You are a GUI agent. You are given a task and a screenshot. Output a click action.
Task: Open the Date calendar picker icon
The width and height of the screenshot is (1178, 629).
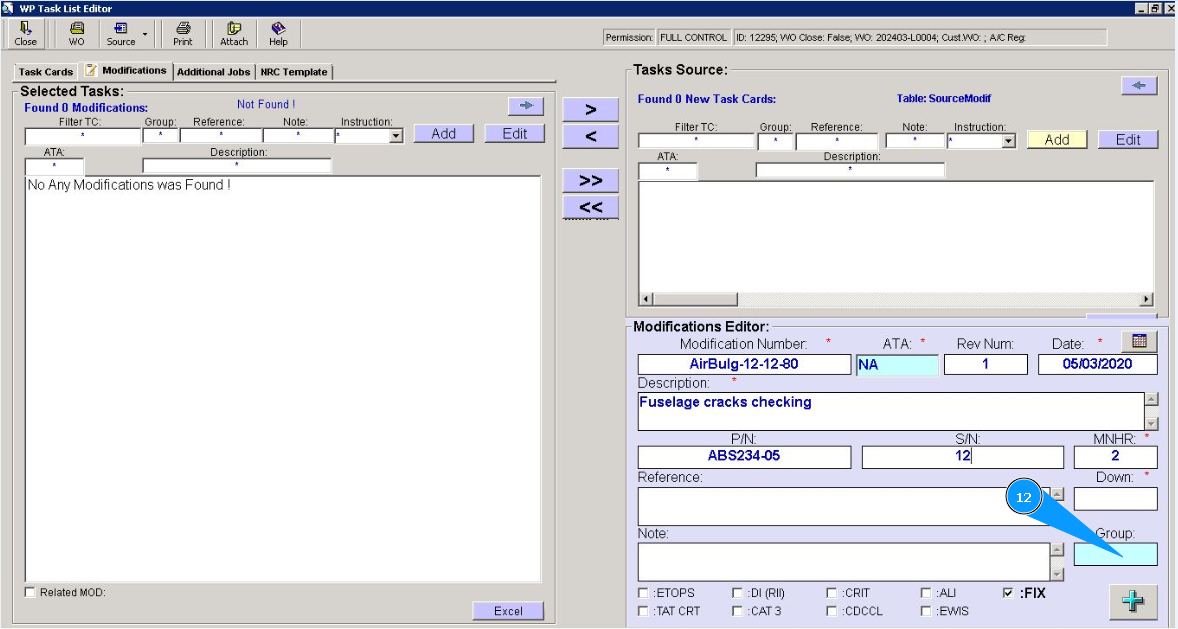tap(1138, 342)
